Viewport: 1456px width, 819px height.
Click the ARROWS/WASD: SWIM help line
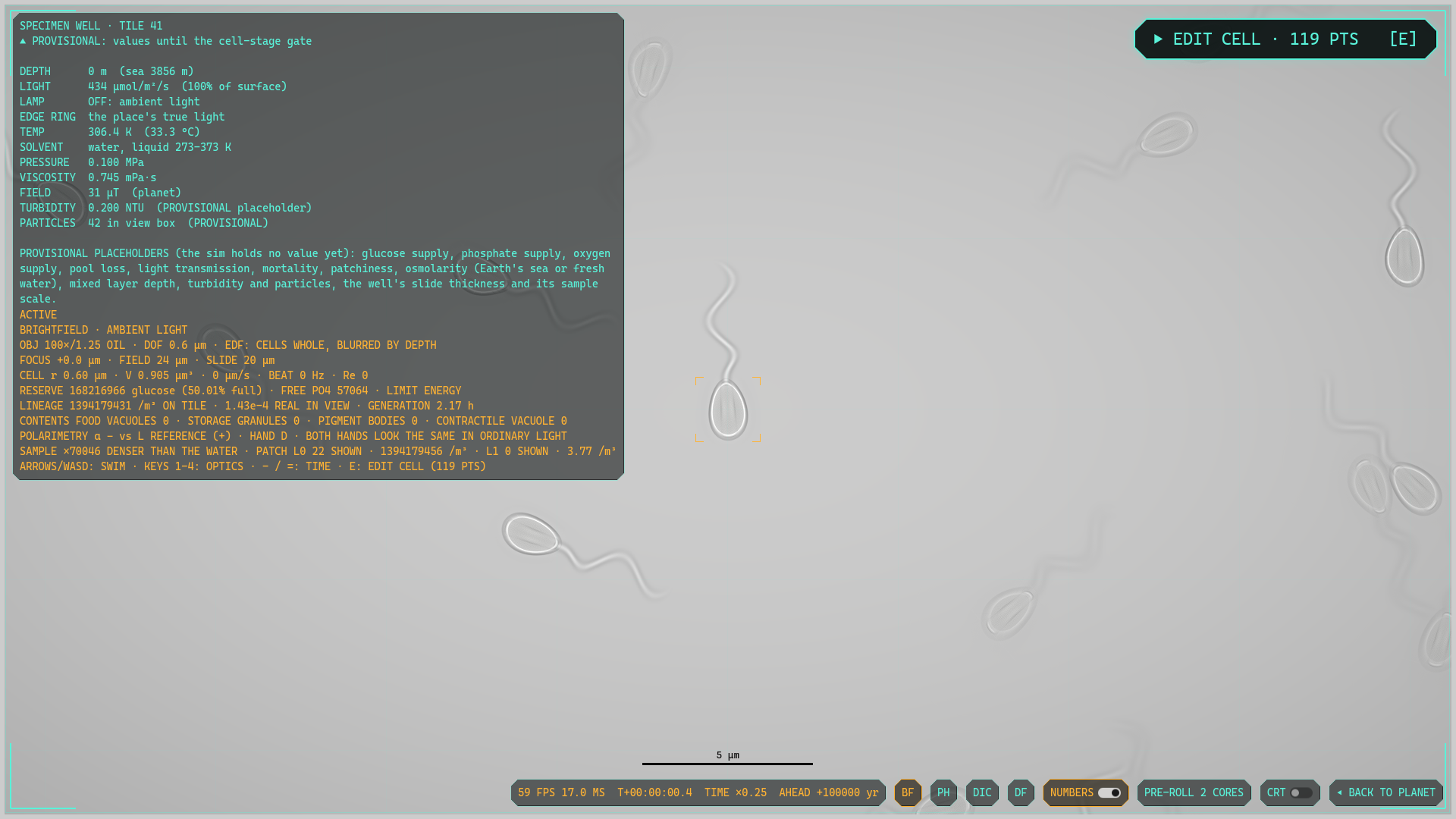(253, 466)
